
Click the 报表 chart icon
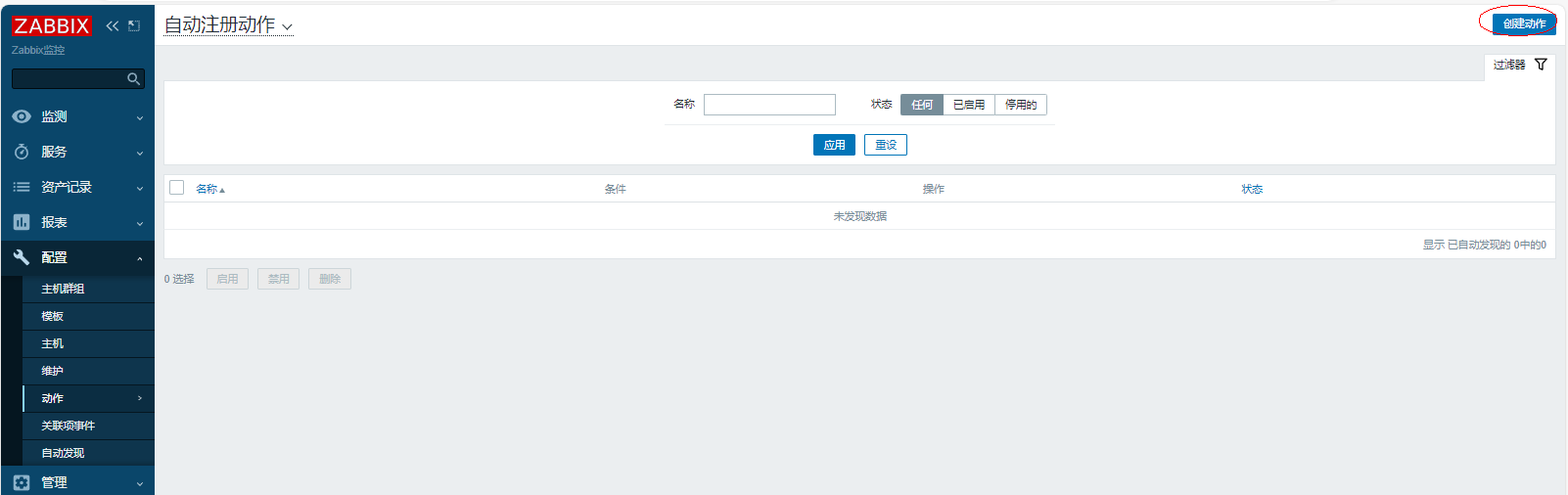point(22,222)
